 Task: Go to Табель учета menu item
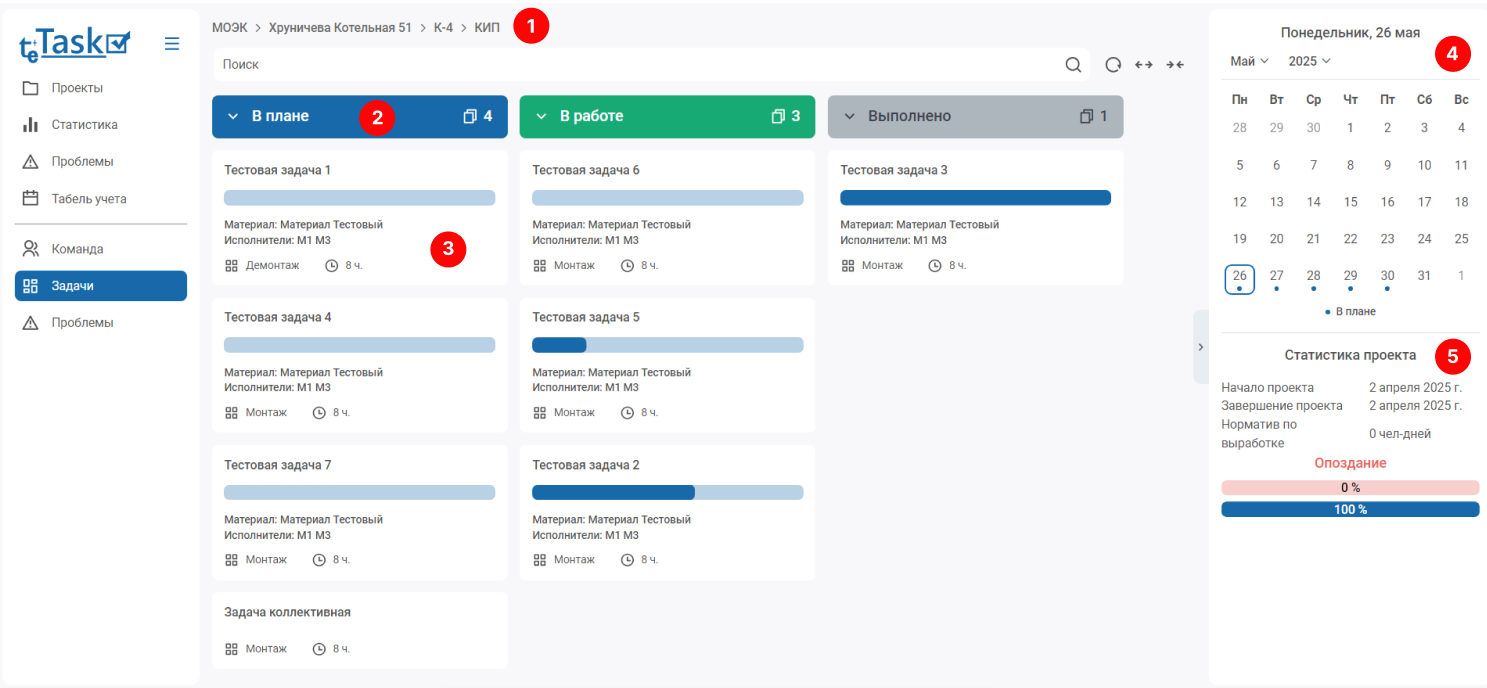pyautogui.click(x=88, y=199)
